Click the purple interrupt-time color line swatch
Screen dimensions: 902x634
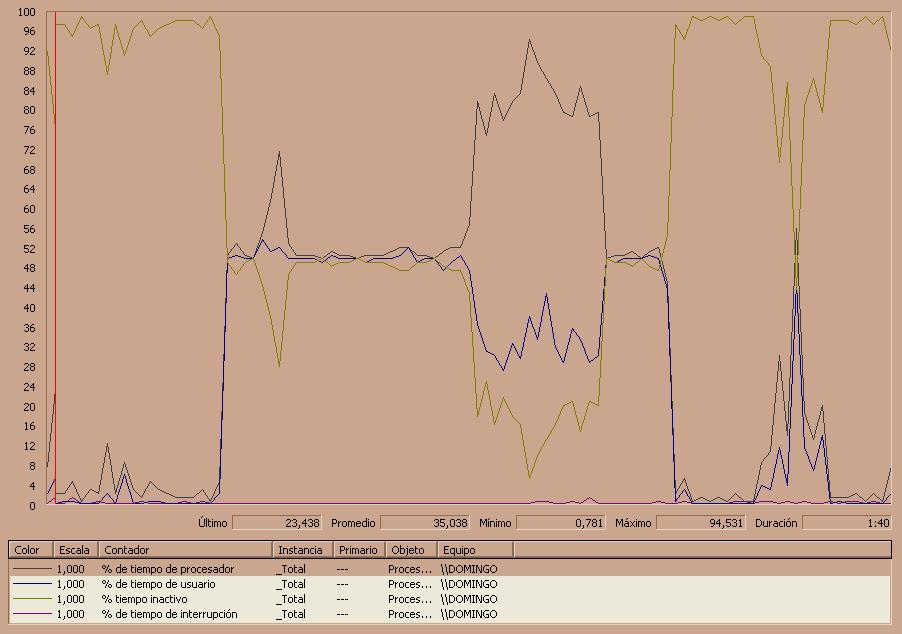point(32,613)
